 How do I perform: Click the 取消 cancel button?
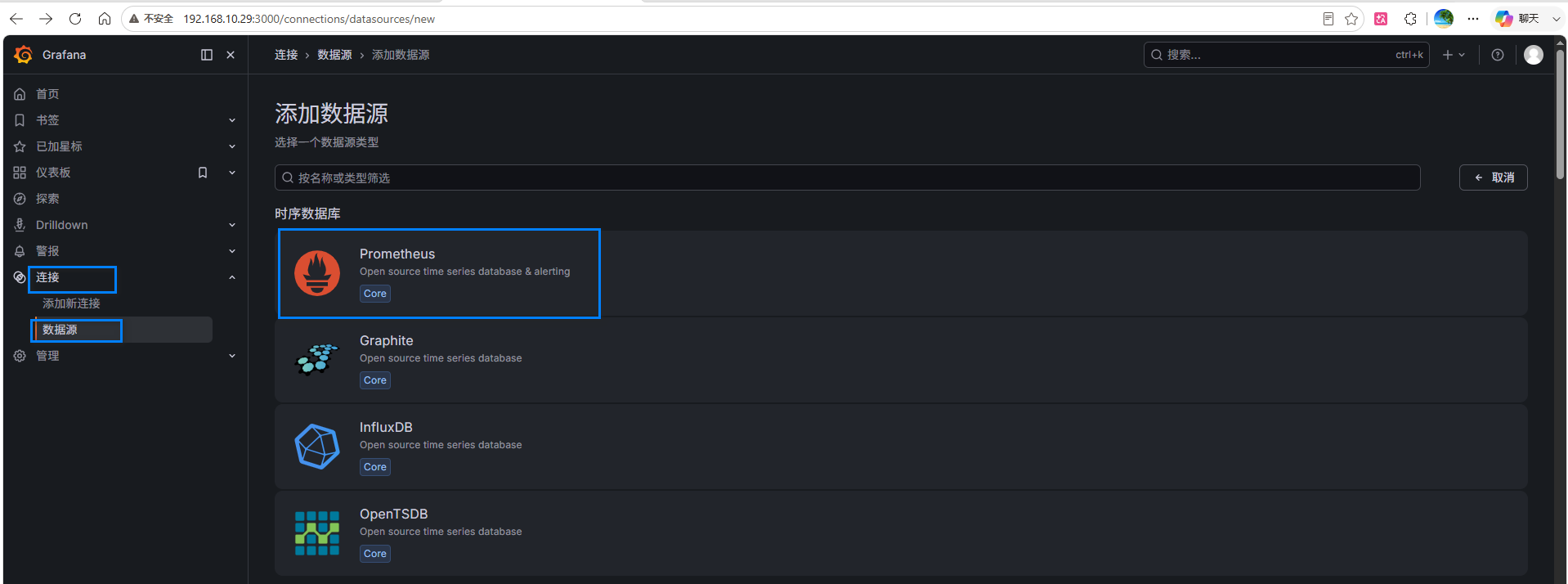click(1494, 177)
